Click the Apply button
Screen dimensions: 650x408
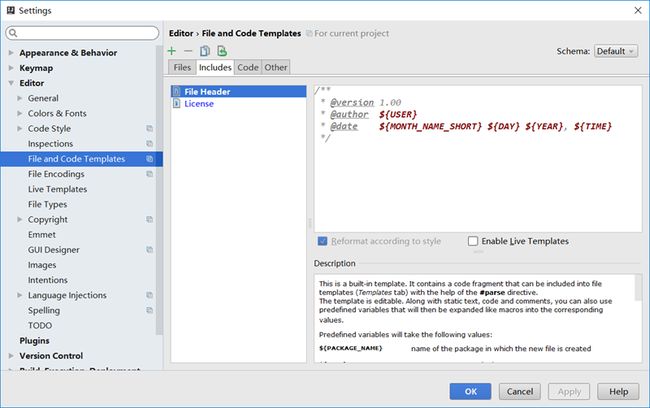(x=569, y=391)
